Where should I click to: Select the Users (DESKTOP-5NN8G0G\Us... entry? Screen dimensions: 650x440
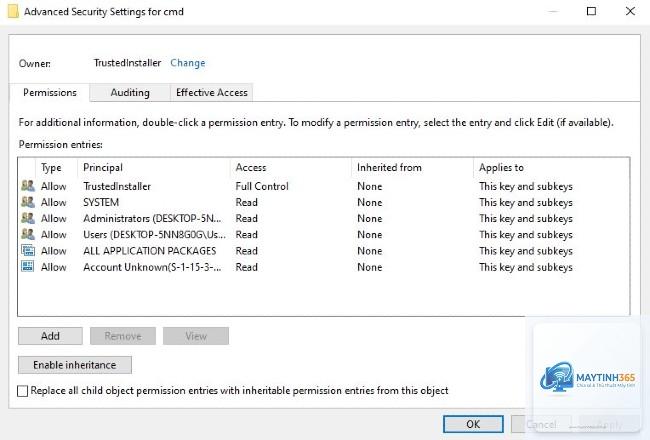pyautogui.click(x=154, y=235)
